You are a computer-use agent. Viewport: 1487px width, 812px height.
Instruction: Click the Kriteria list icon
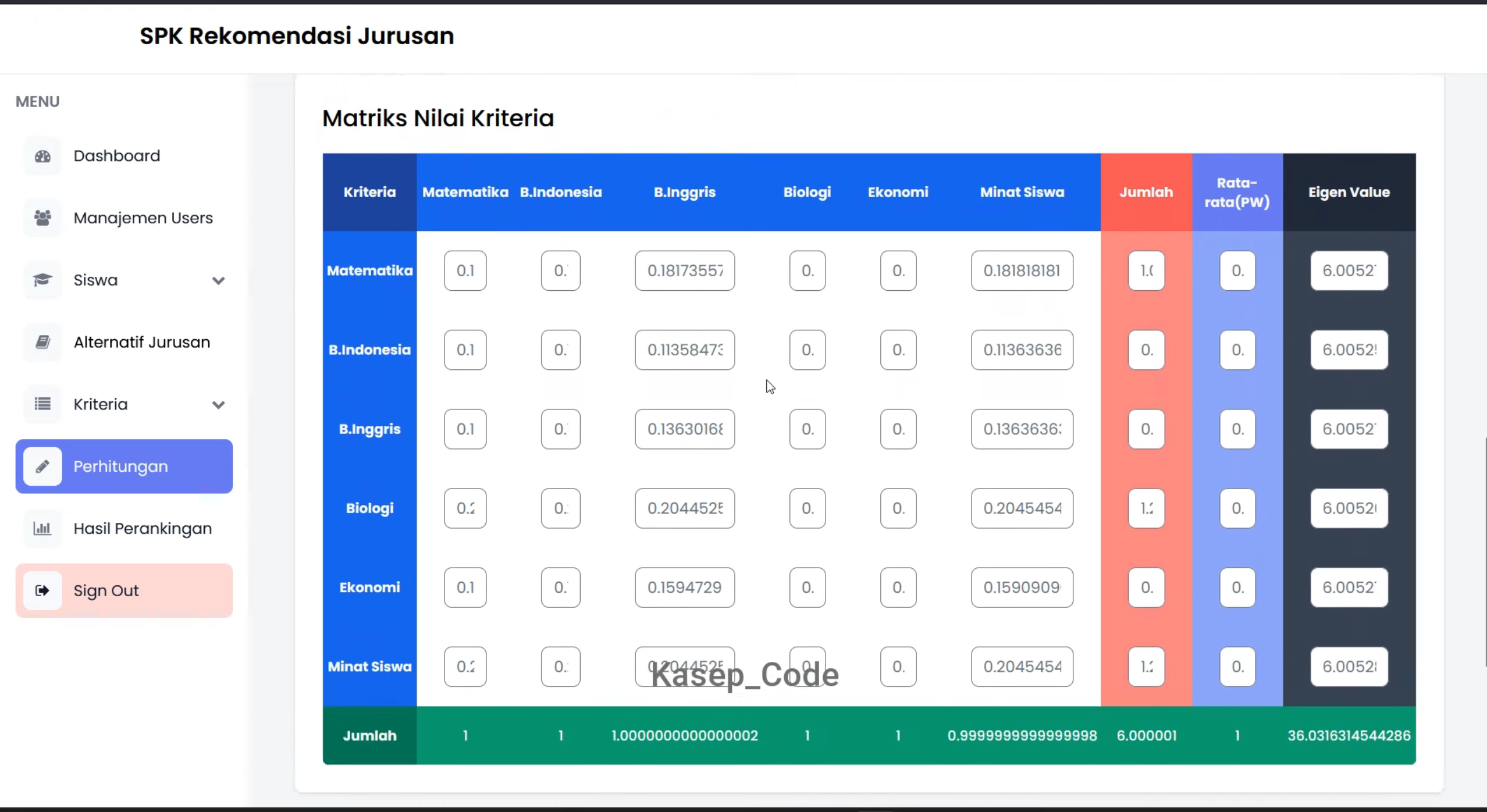pos(42,404)
